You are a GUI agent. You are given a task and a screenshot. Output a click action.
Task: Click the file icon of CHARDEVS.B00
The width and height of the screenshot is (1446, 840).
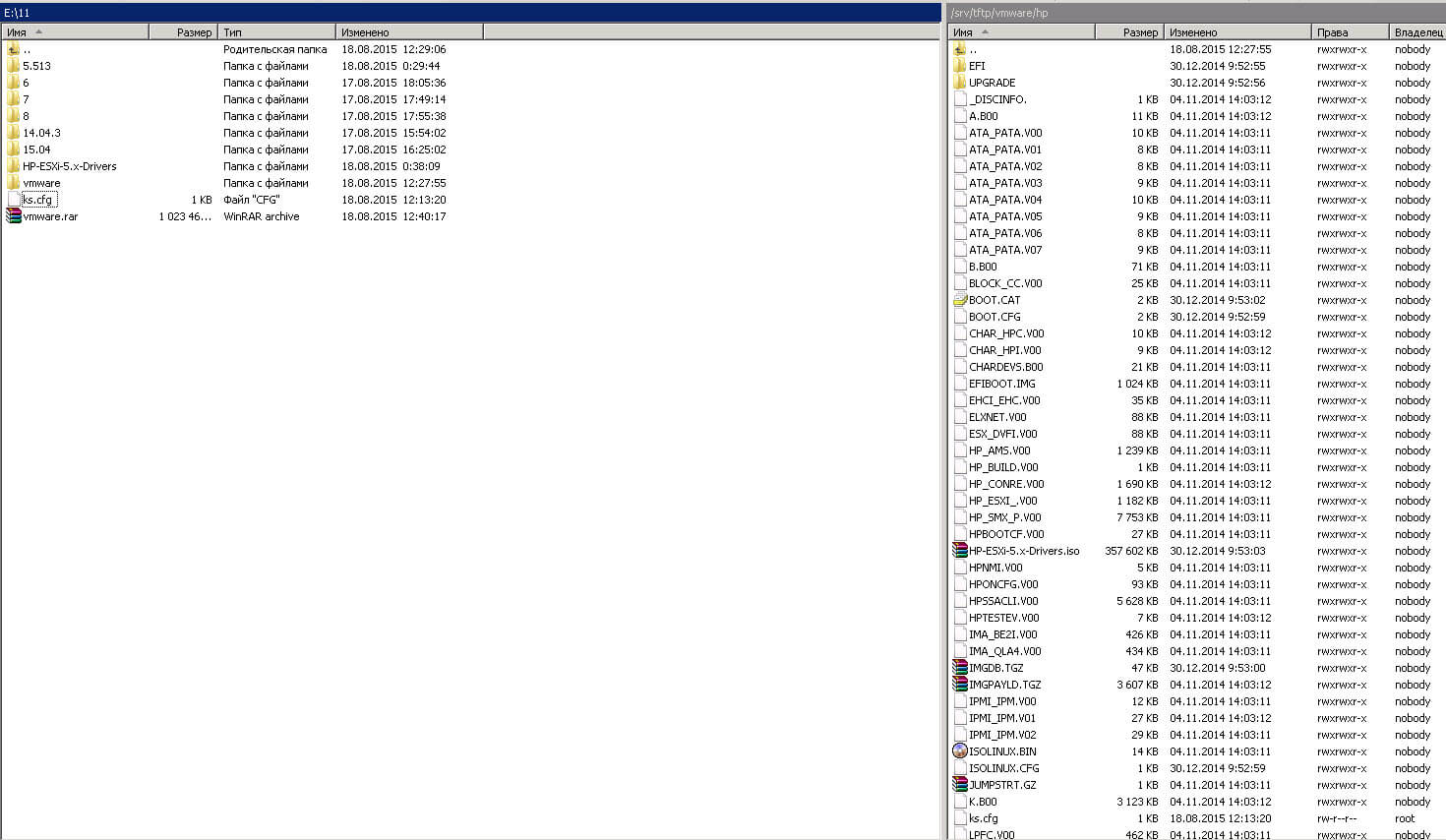point(960,367)
